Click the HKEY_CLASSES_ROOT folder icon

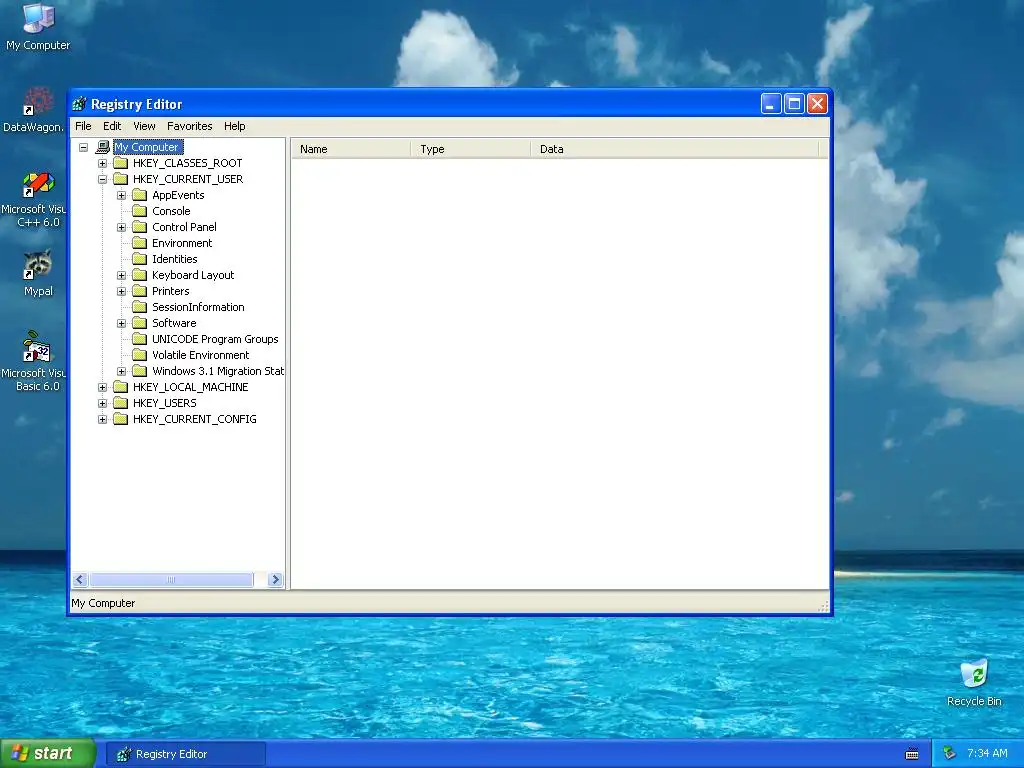pos(121,163)
